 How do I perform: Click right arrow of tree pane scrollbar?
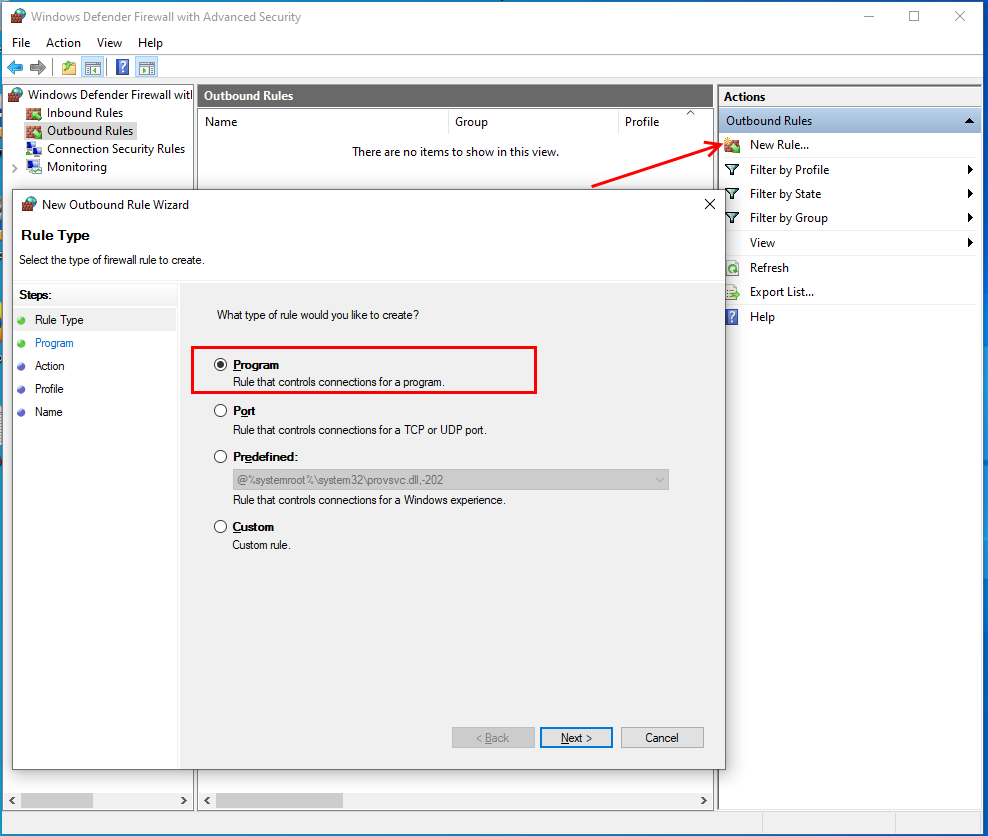[183, 801]
